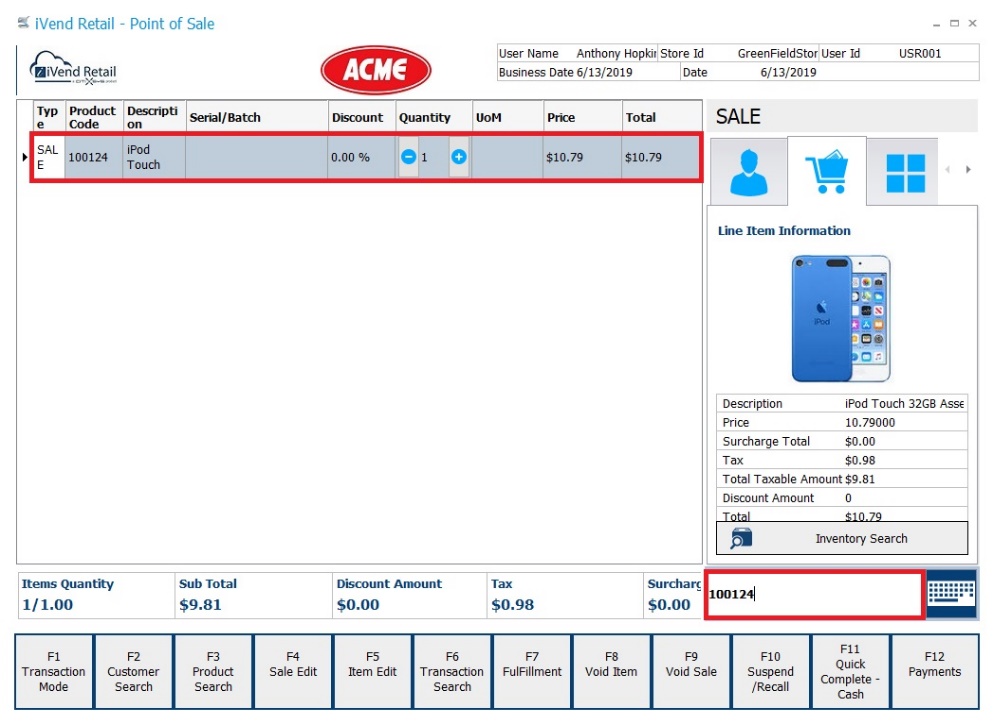Click the product code entry field
The width and height of the screenshot is (993, 724).
(814, 594)
